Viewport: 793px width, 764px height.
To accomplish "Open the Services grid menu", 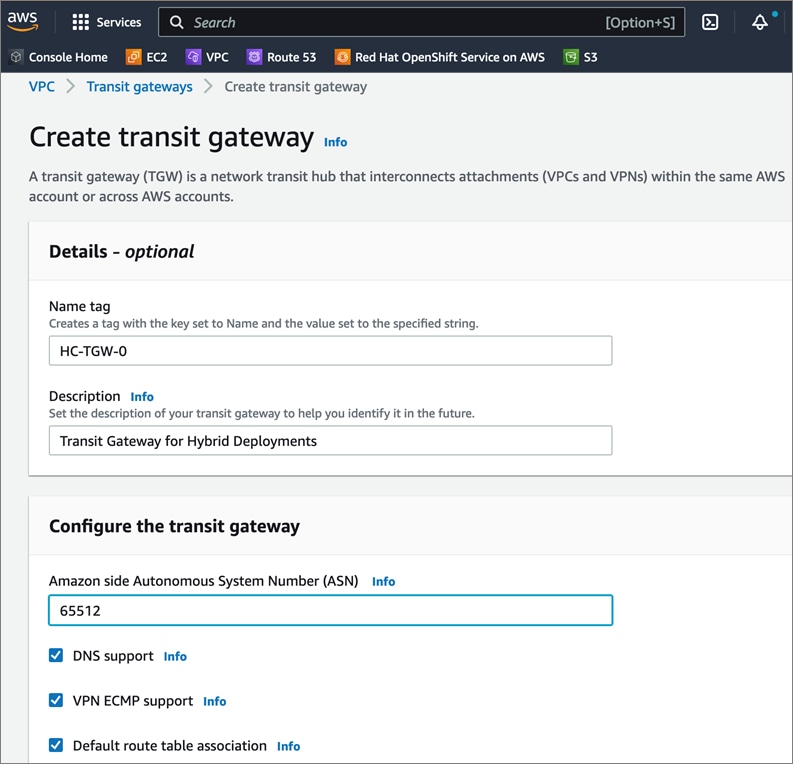I will point(107,22).
